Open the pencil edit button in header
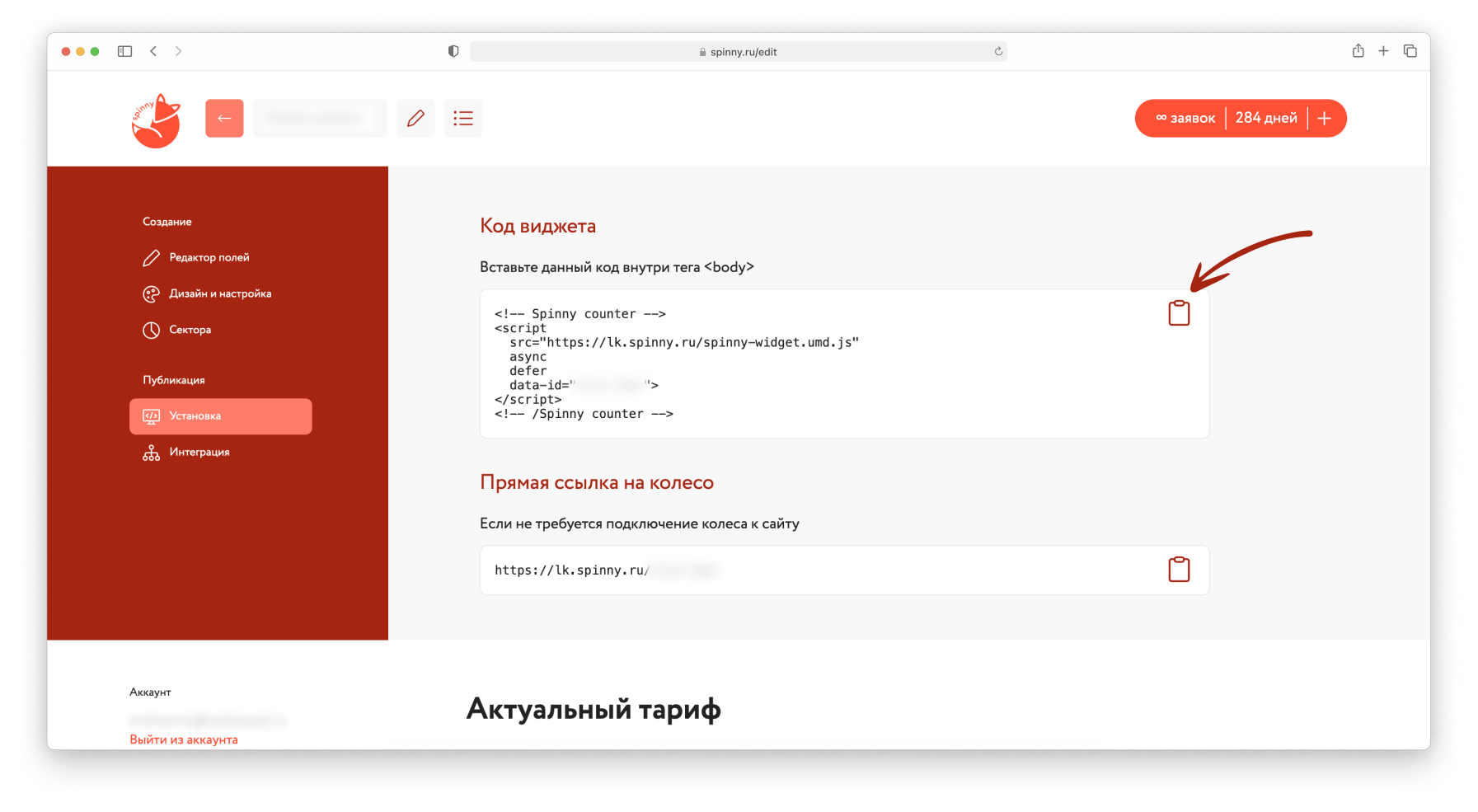Screen dimensions: 1478x812 pos(415,118)
